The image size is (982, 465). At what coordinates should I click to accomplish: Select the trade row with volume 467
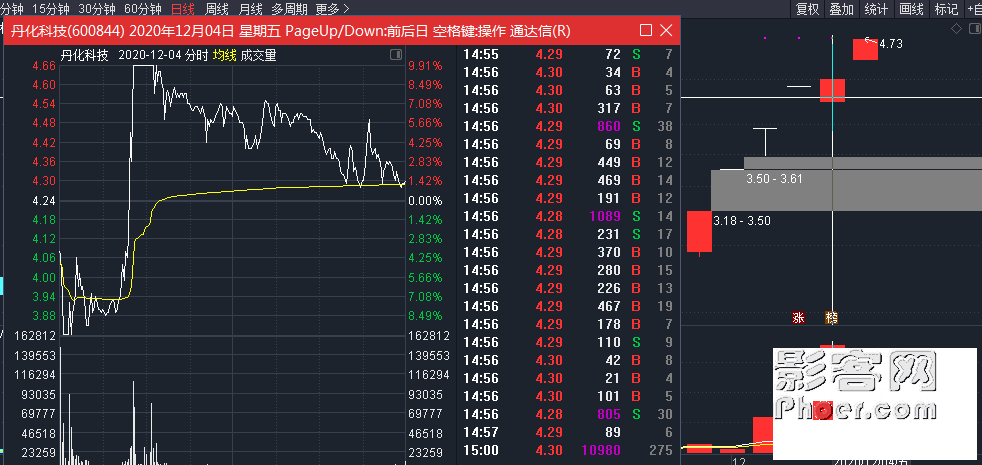(x=568, y=306)
